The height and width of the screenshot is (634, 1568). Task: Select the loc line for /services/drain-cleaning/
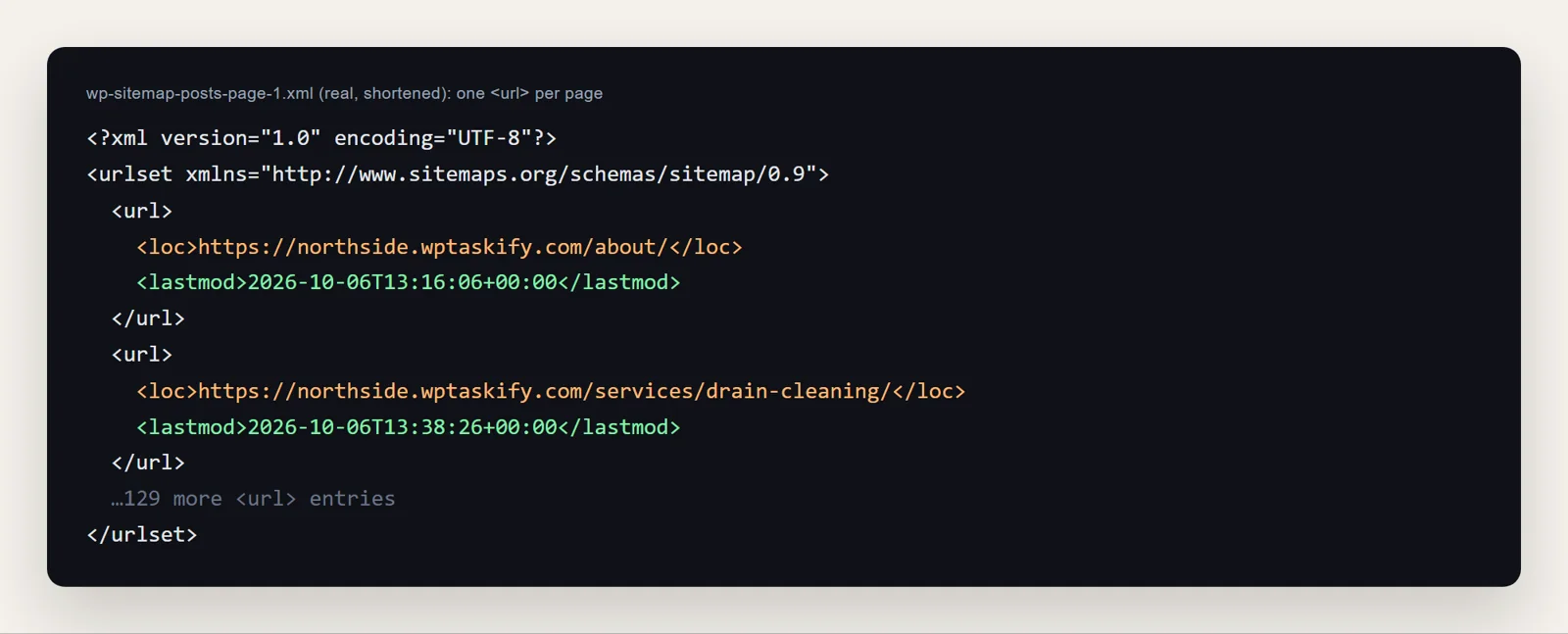(x=551, y=391)
